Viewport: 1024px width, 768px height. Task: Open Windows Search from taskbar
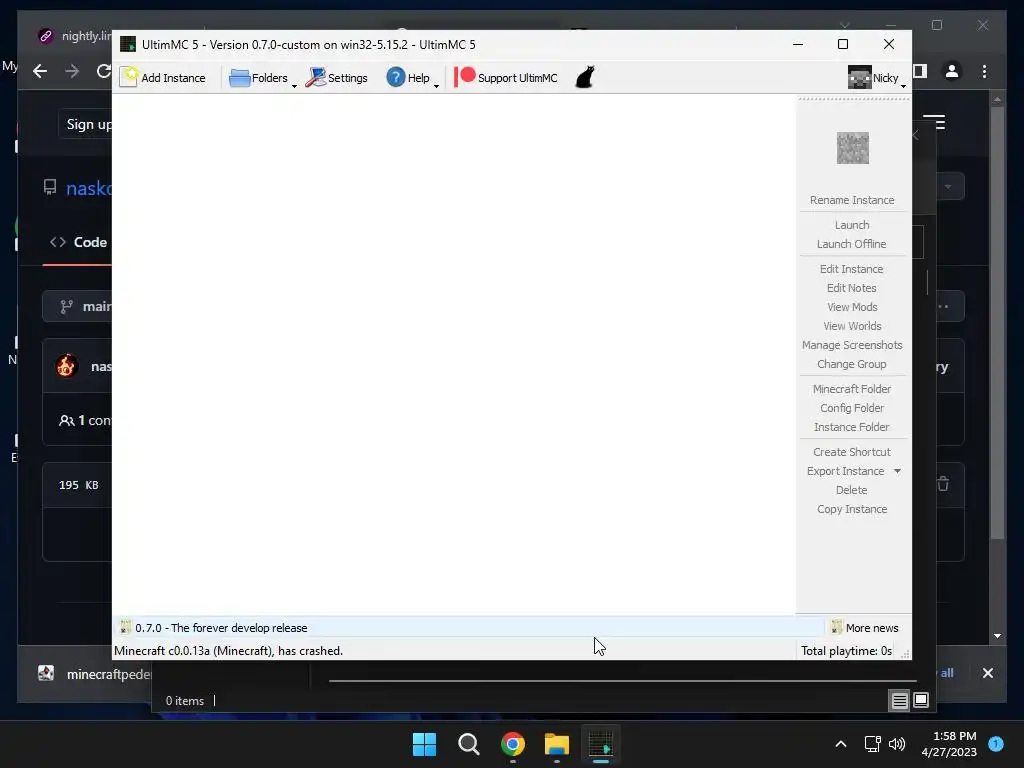[x=468, y=744]
